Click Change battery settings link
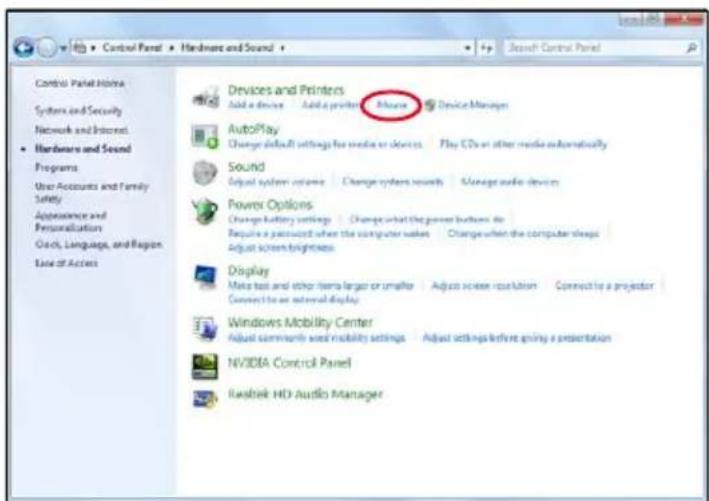 click(x=279, y=219)
